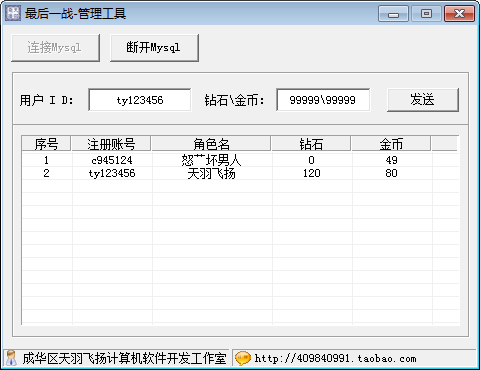This screenshot has width=480, height=370.
Task: Click role name 天羽飞扬 in table
Action: coord(211,173)
